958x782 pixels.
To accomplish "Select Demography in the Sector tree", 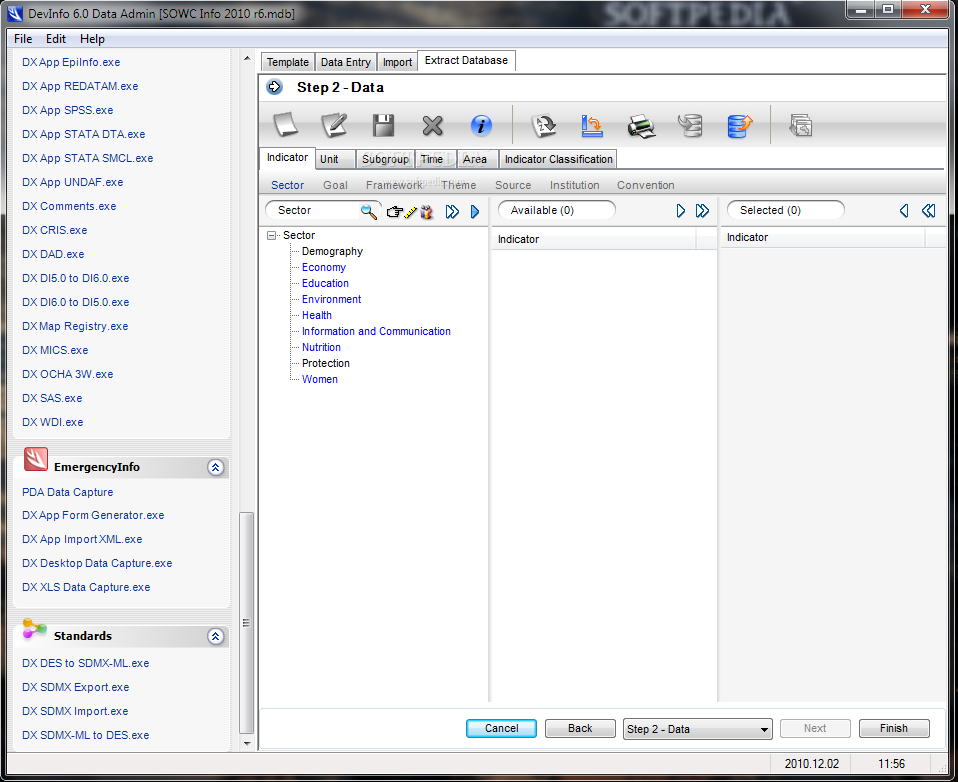I will point(332,252).
